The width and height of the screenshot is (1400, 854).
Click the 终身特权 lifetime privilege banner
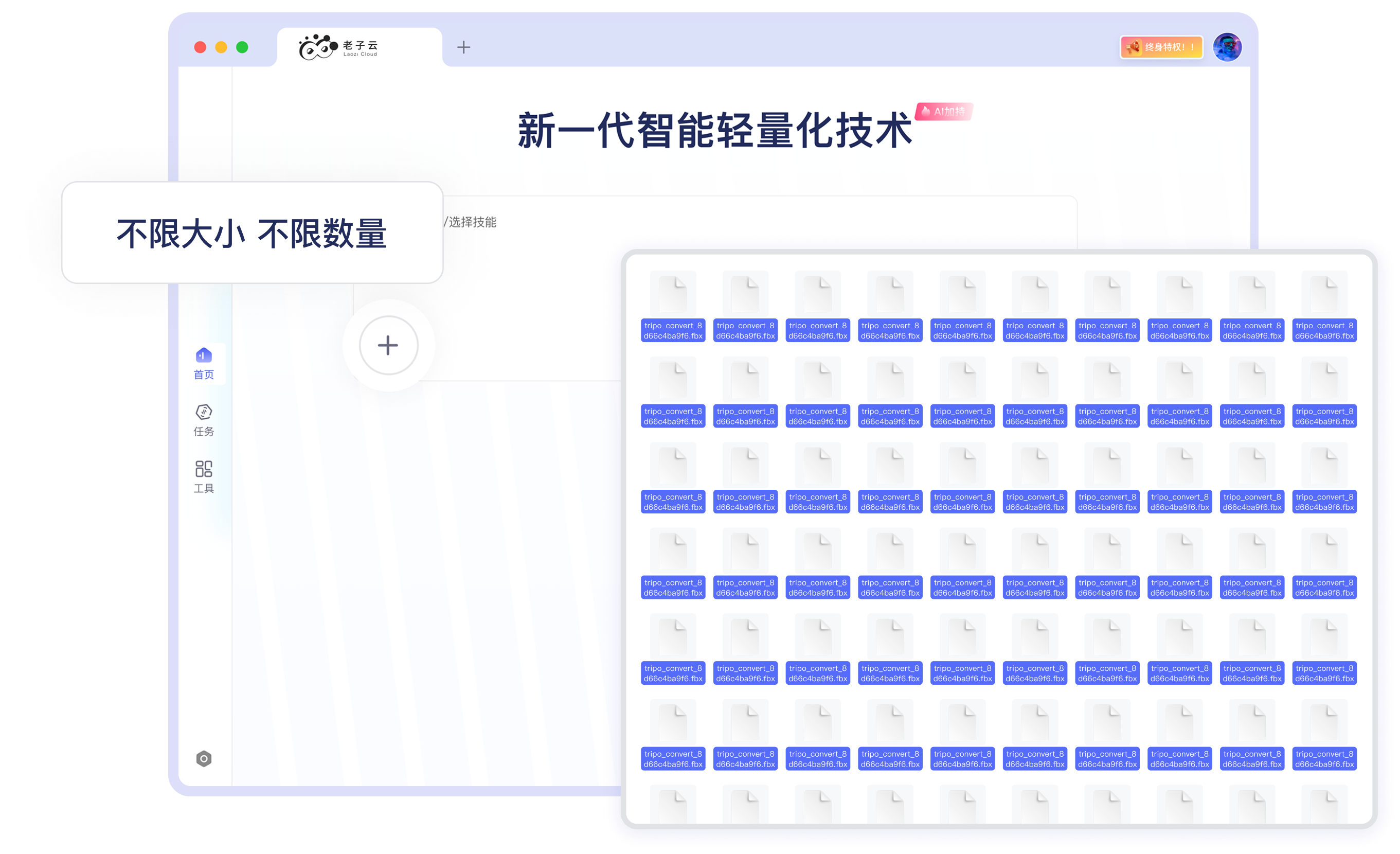pyautogui.click(x=1161, y=47)
